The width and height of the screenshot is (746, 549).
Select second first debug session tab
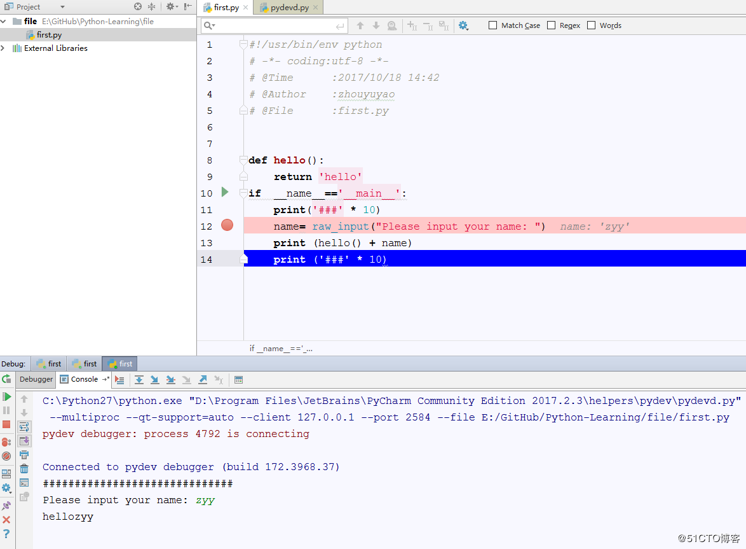85,364
